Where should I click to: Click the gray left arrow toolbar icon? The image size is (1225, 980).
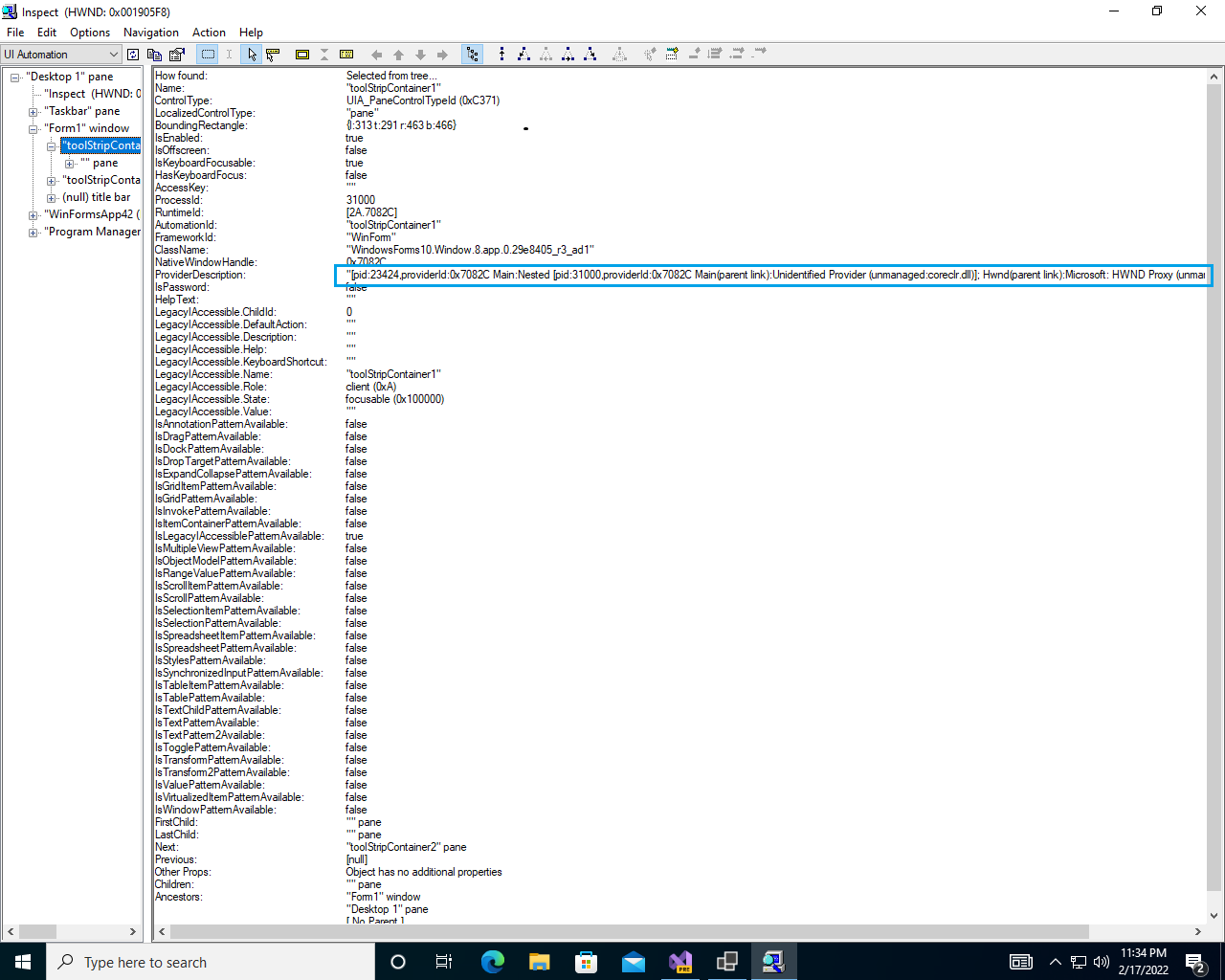click(x=376, y=55)
